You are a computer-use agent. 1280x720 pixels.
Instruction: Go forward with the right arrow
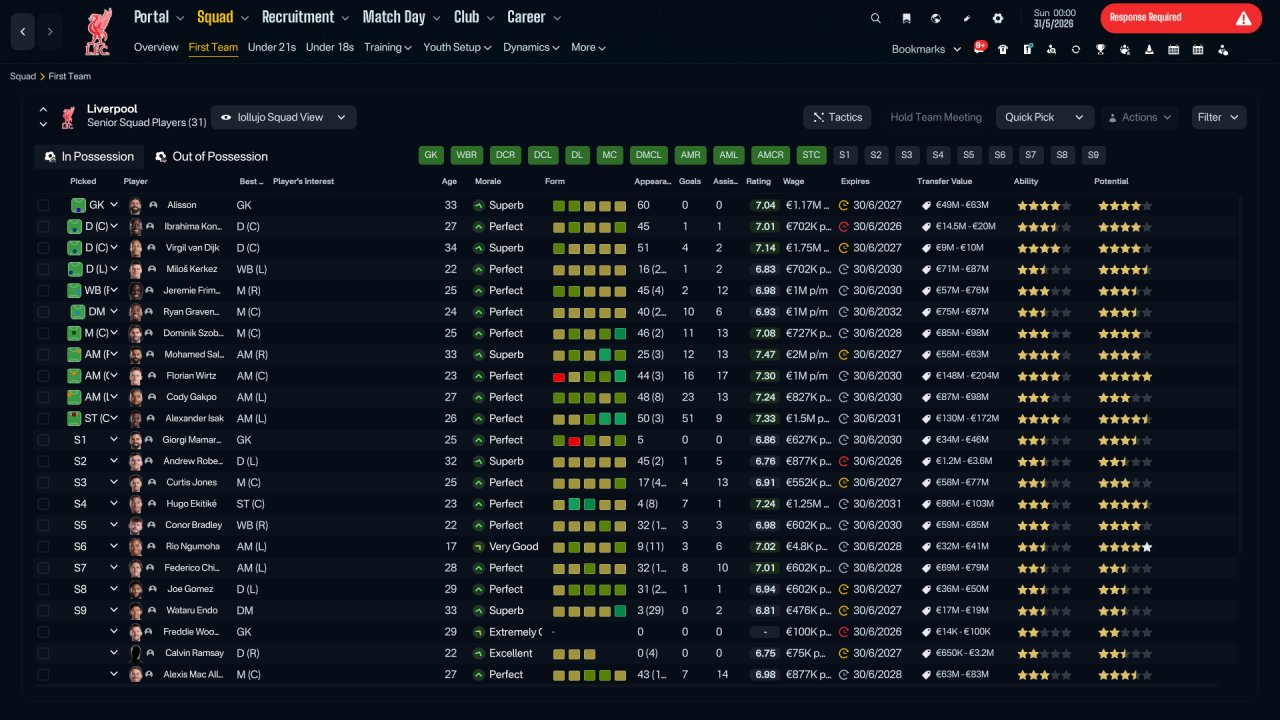click(x=51, y=32)
